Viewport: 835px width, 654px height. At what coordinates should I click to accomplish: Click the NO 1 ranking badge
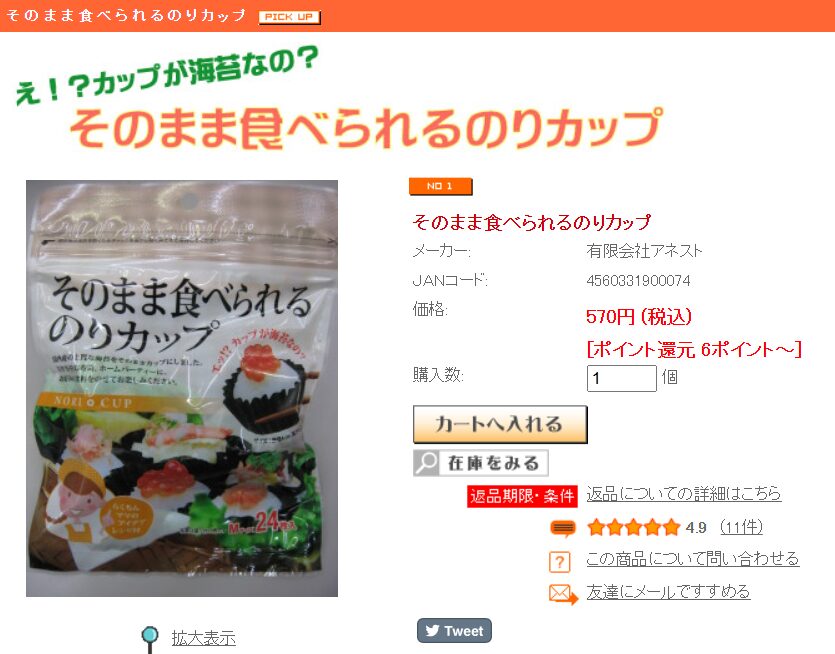coord(440,186)
